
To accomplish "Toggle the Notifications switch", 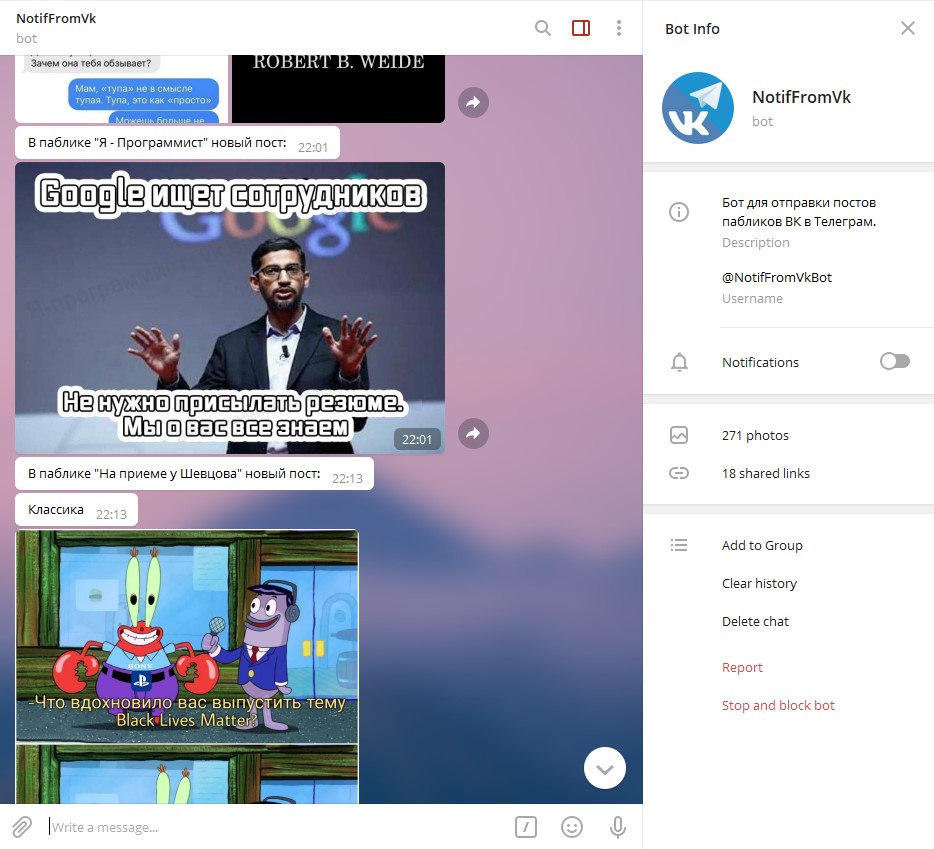I will [x=895, y=361].
